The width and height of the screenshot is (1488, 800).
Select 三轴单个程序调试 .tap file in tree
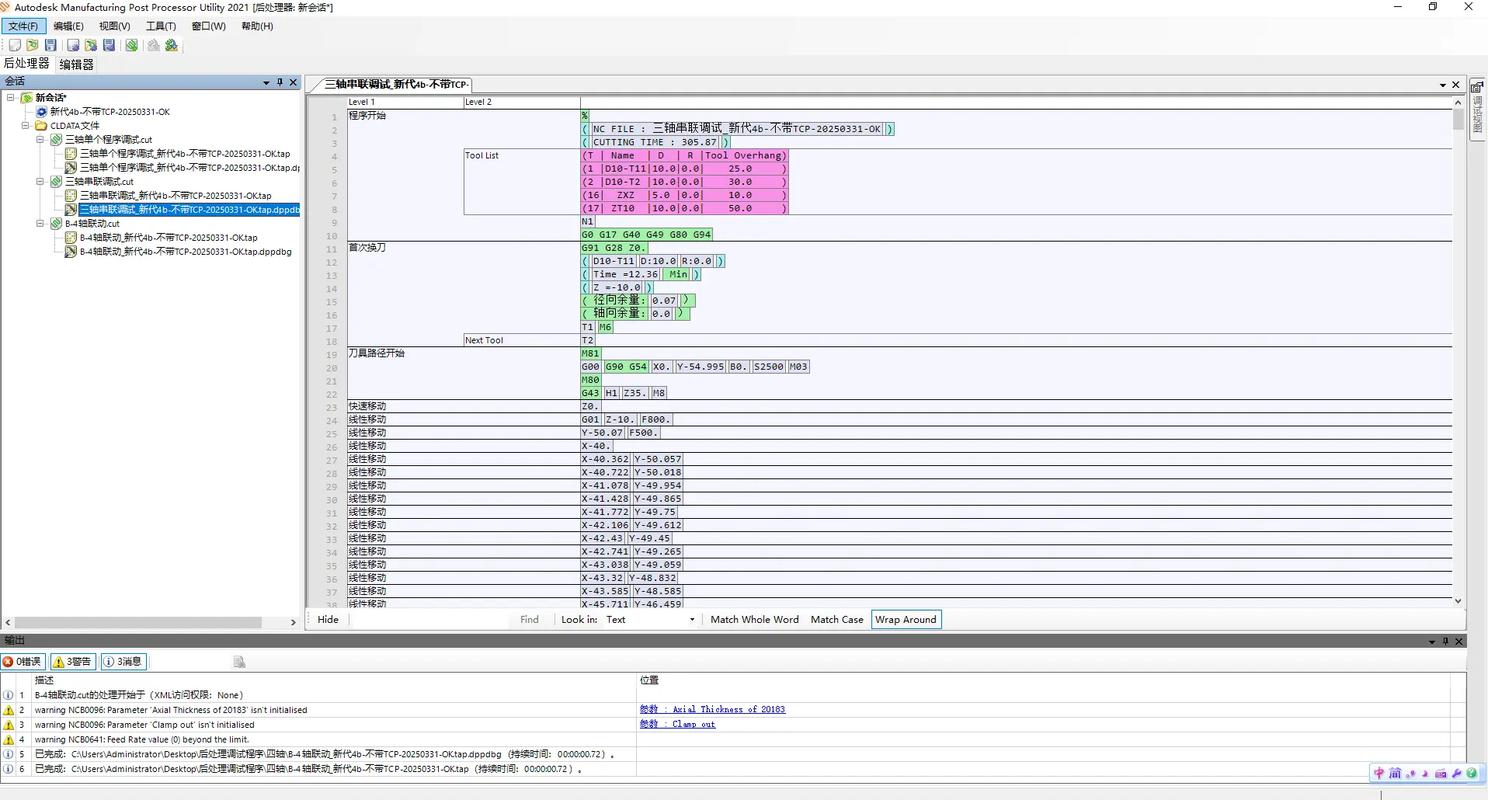click(x=184, y=154)
